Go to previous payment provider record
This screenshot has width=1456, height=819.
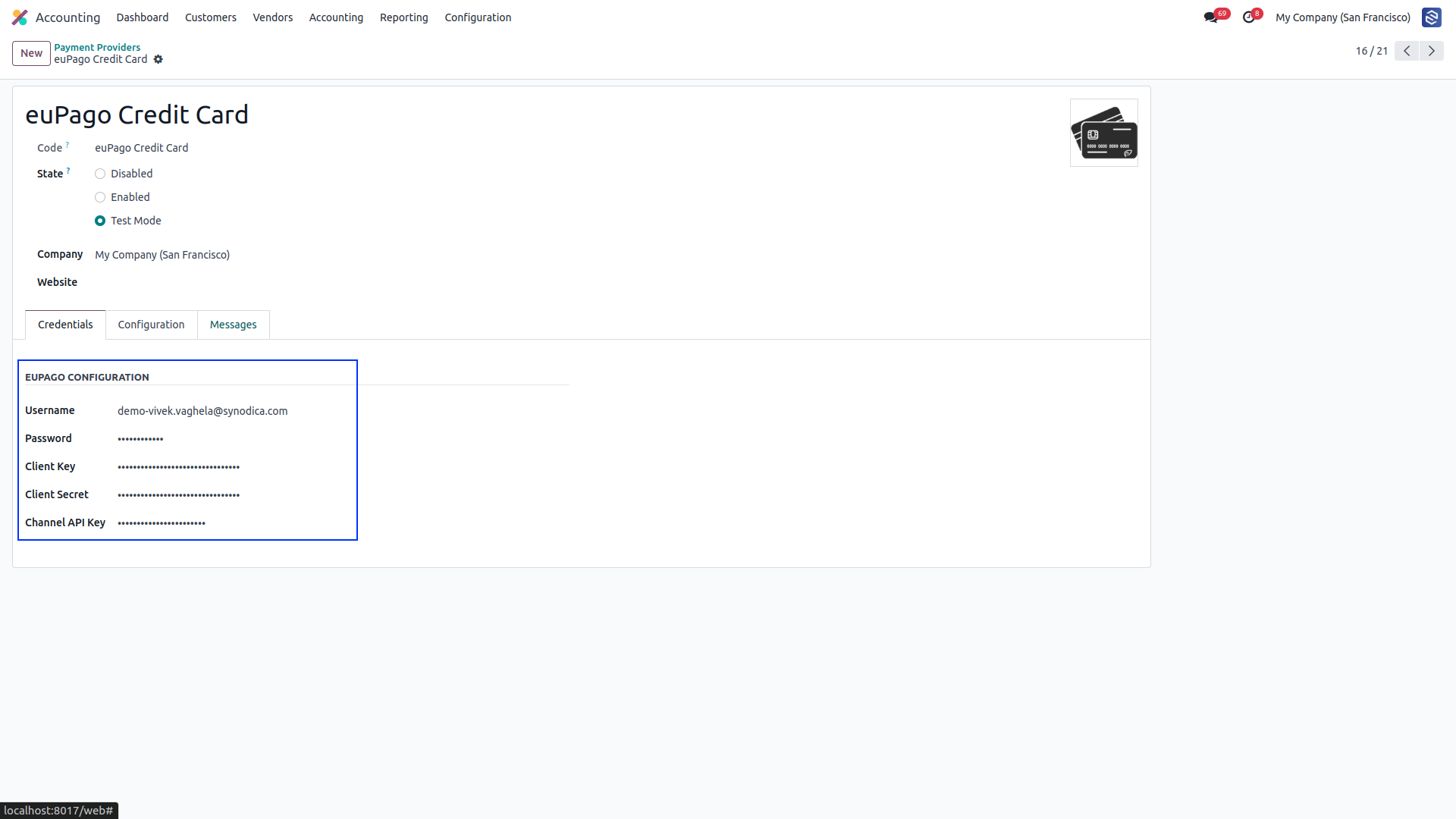coord(1407,51)
